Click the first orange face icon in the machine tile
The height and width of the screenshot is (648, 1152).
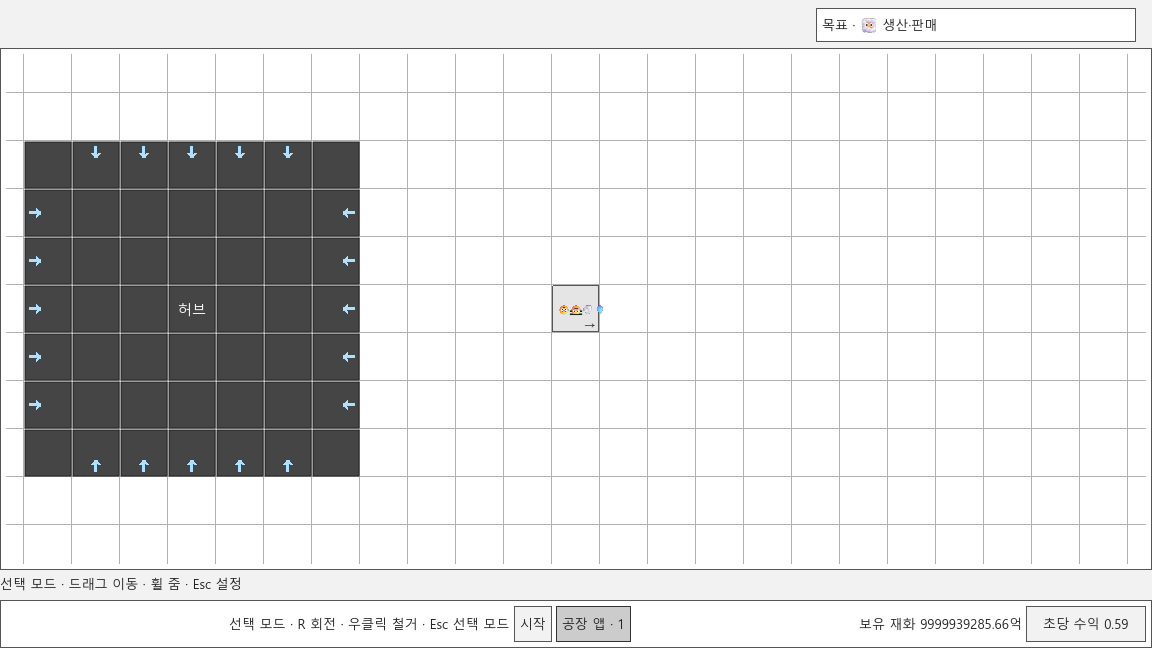tap(564, 310)
